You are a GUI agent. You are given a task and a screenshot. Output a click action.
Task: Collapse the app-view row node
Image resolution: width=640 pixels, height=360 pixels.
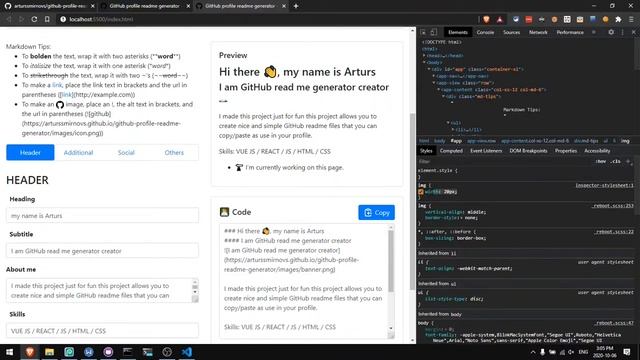pos(434,83)
